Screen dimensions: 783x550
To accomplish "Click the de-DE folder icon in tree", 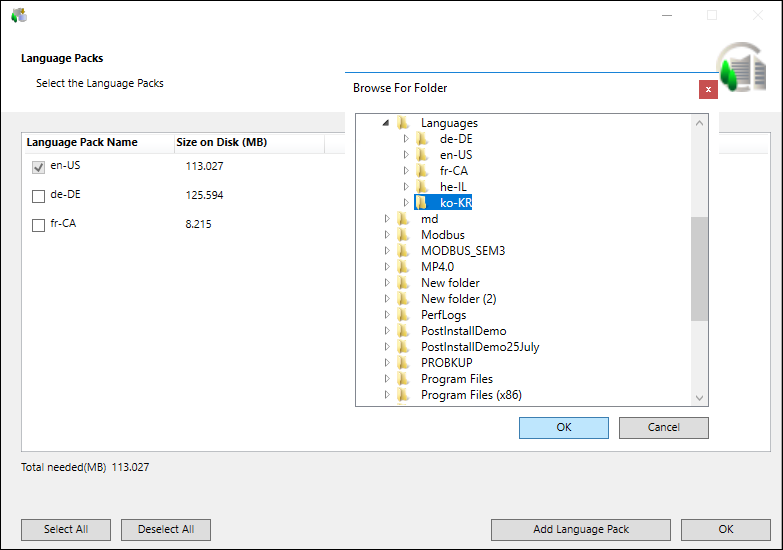I will coord(422,139).
